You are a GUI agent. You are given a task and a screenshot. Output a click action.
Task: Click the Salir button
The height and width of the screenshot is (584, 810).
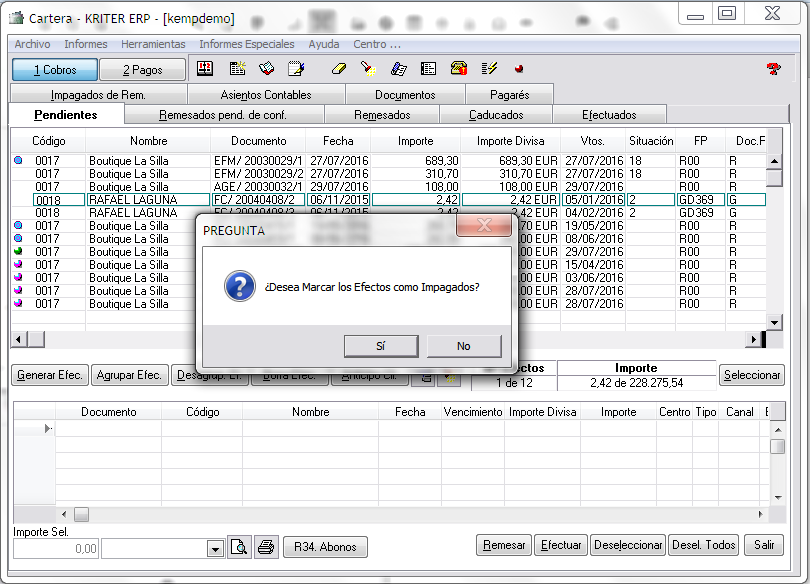[764, 545]
